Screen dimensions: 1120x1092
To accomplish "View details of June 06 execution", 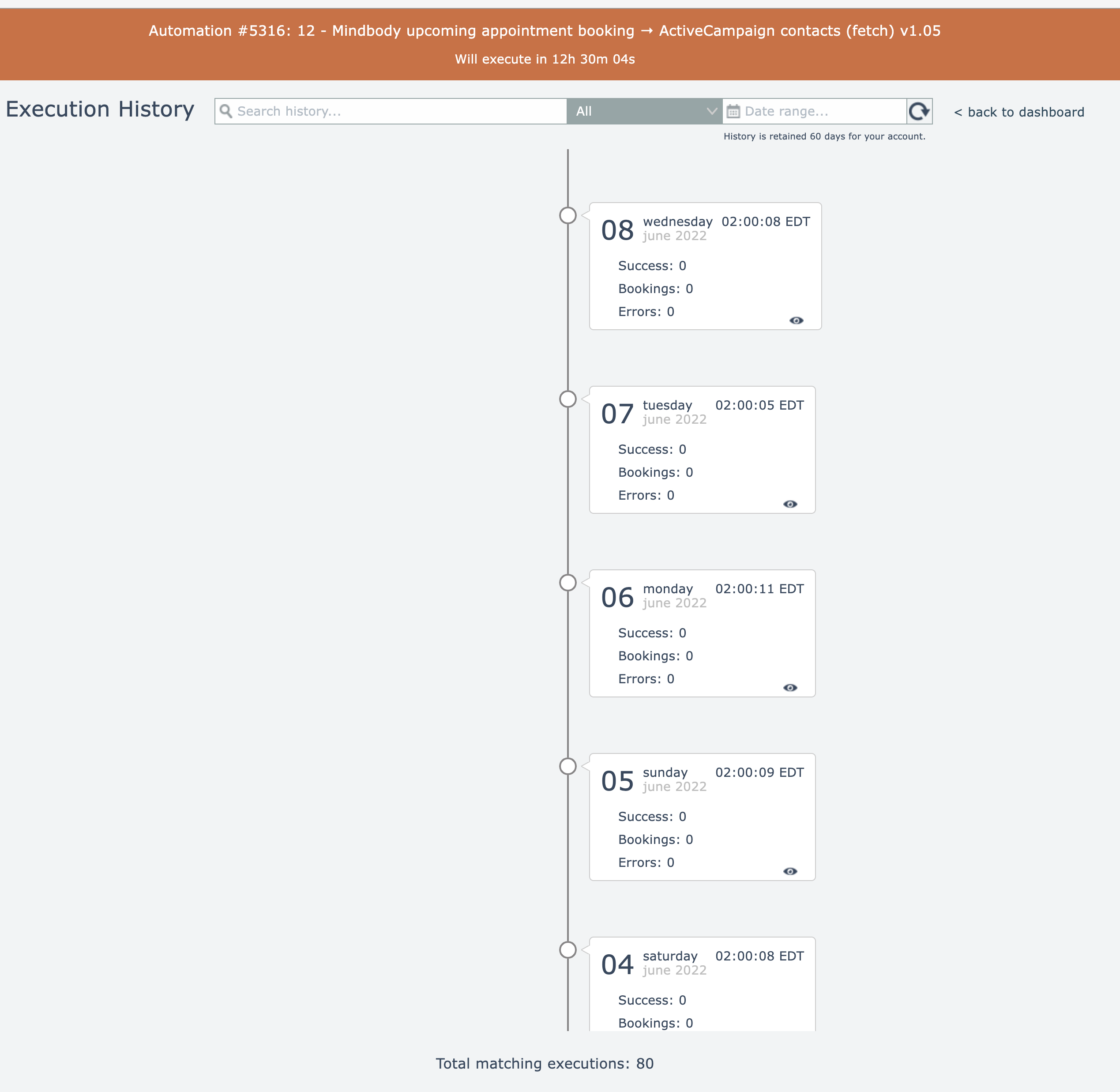I will pos(789,688).
